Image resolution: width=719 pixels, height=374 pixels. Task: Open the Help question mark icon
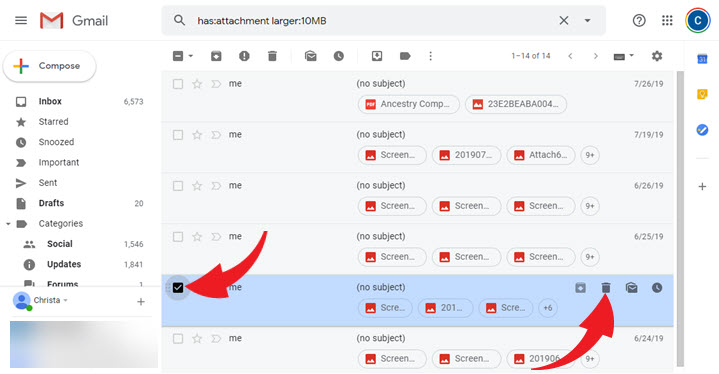point(639,20)
